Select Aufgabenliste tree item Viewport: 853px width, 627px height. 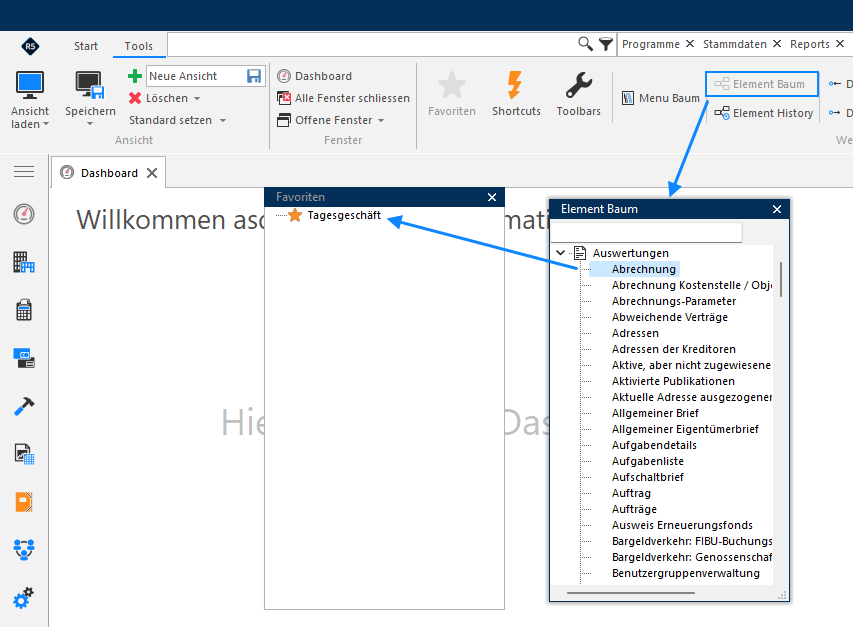point(647,461)
